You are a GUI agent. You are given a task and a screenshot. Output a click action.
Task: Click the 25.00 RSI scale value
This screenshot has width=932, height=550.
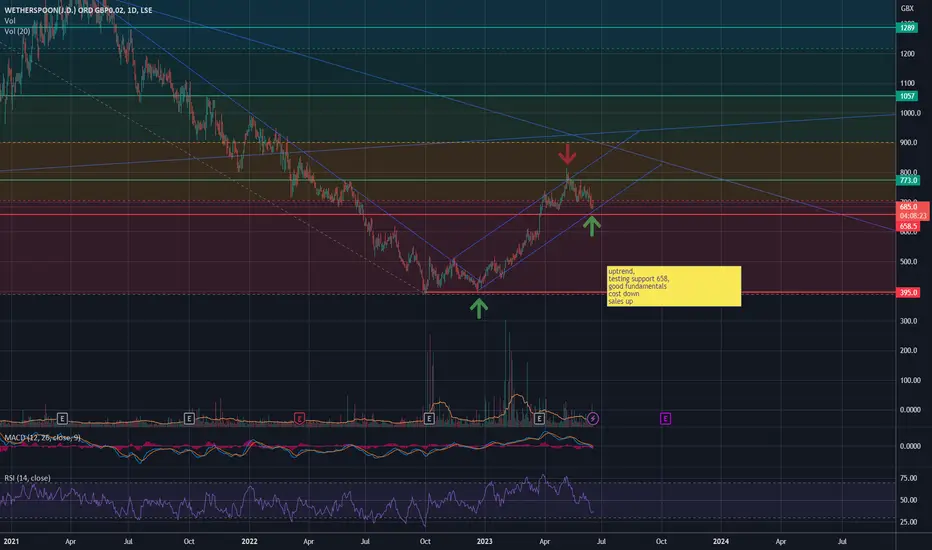pos(908,522)
